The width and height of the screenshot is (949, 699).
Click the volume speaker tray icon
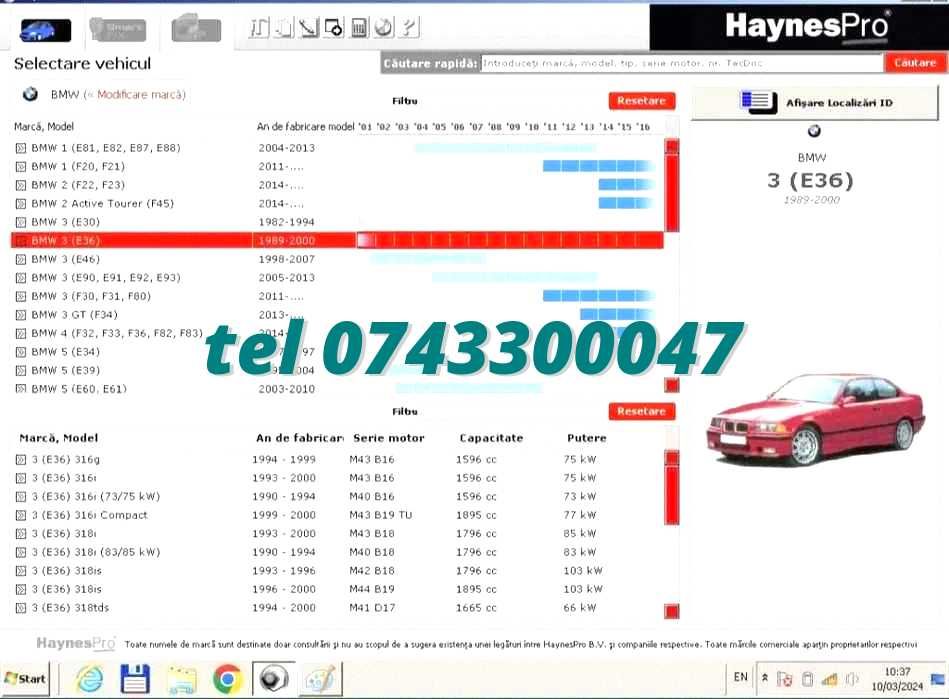(852, 679)
